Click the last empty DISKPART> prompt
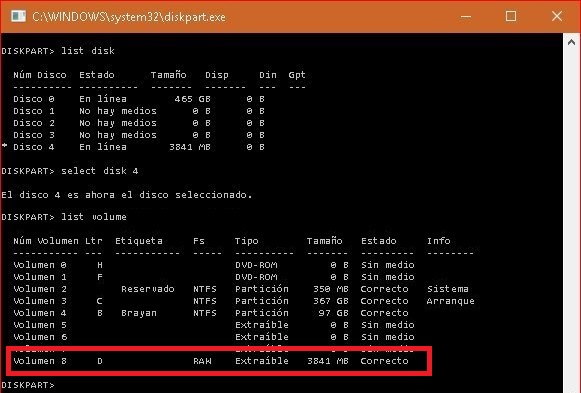Viewport: 581px width, 393px height. pos(28,385)
